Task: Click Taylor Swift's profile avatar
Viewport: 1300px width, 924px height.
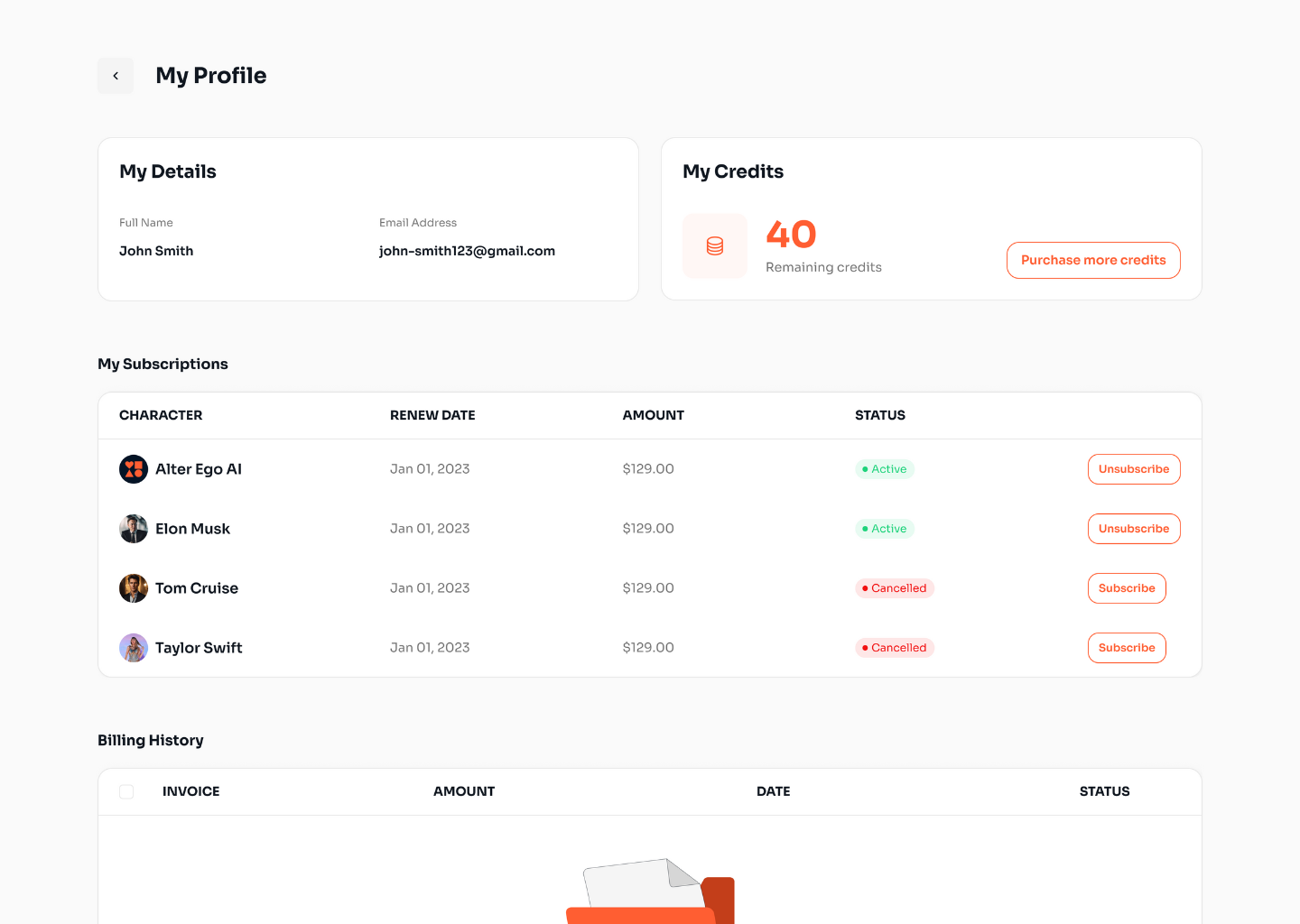Action: [134, 648]
